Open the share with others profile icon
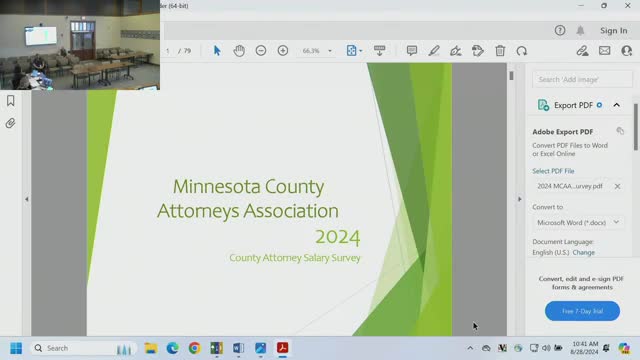This screenshot has height=360, width=640. 627,51
